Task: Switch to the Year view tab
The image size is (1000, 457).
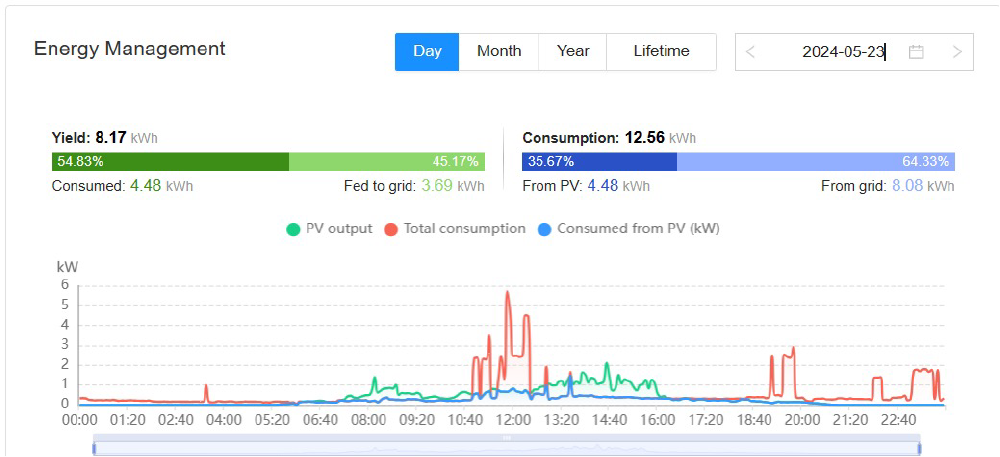Action: click(573, 51)
